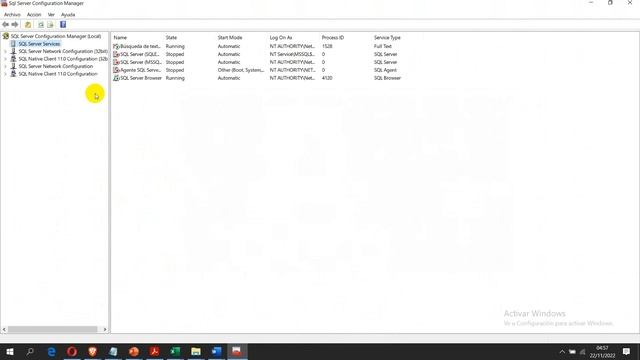Click left arrow of tree pane scrollbar
The height and width of the screenshot is (360, 640).
[4, 329]
